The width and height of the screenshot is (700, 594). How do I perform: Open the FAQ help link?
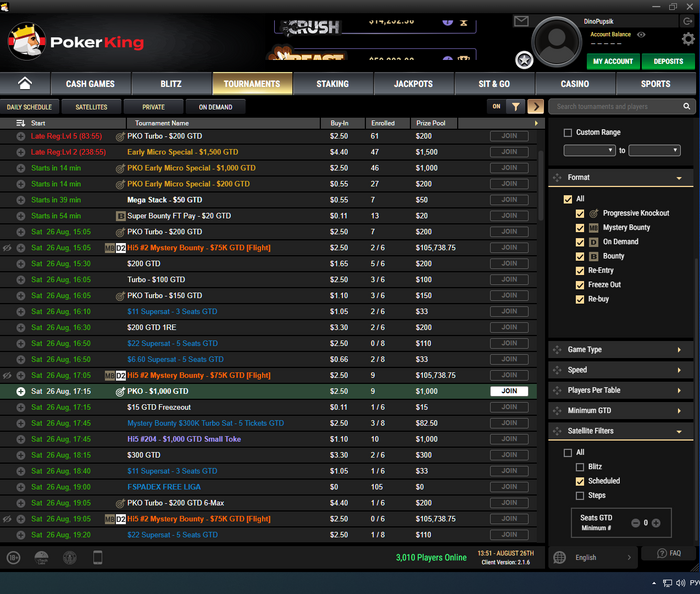[669, 553]
